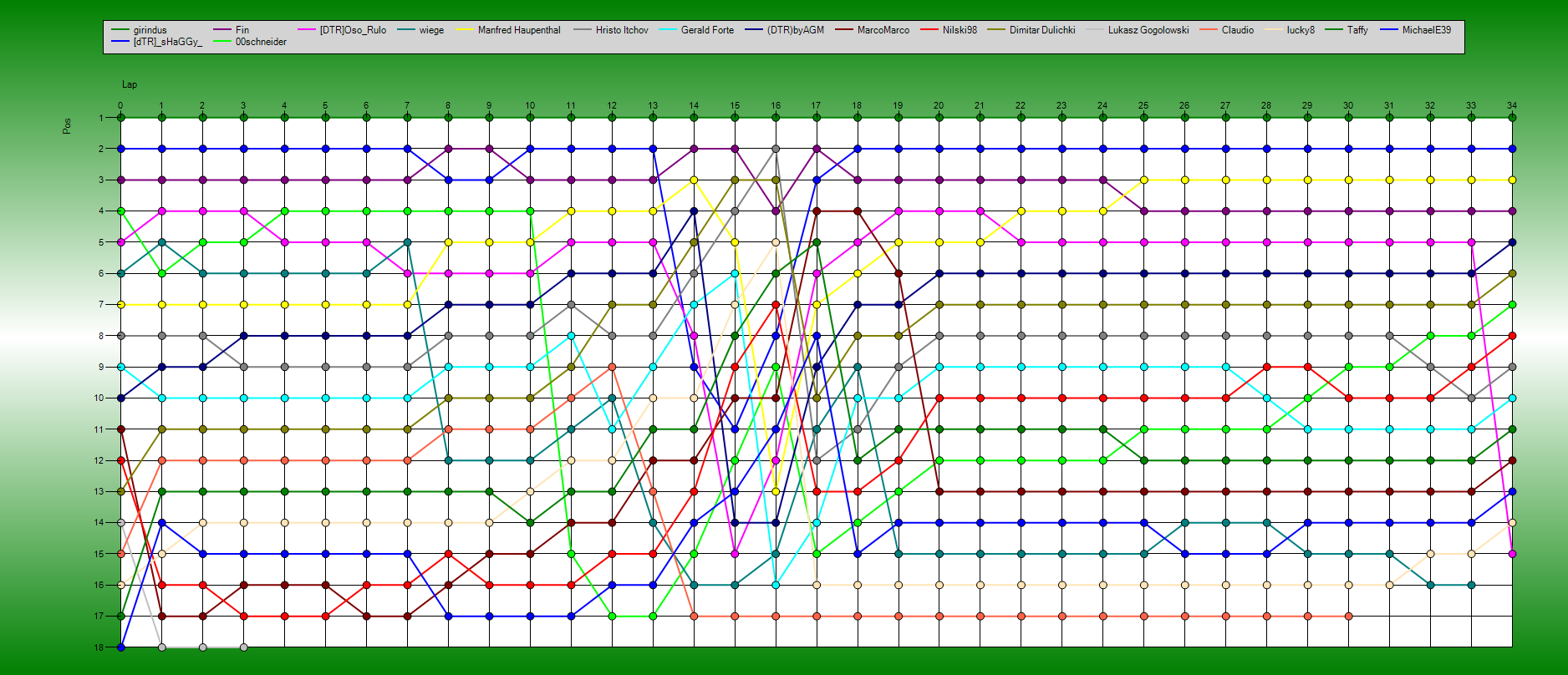
Task: Click the green marker at lap 34, position 1
Action: pos(1512,118)
